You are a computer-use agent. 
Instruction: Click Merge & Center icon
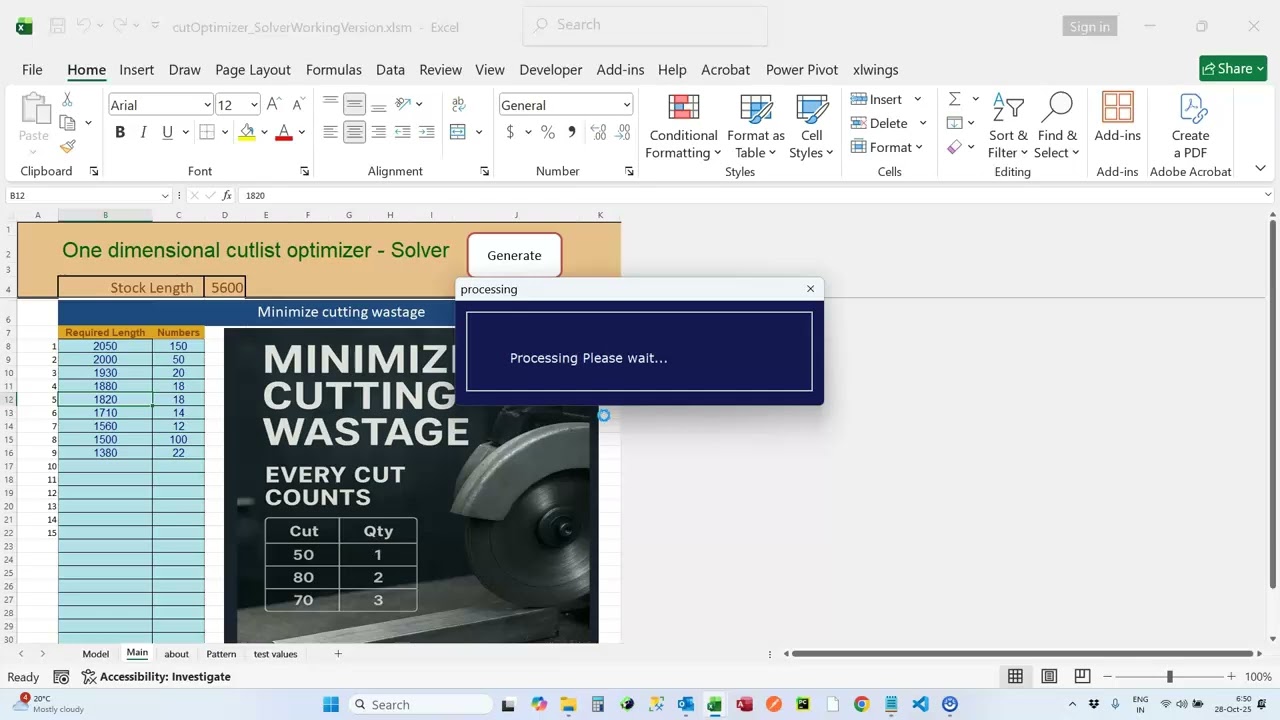click(458, 132)
